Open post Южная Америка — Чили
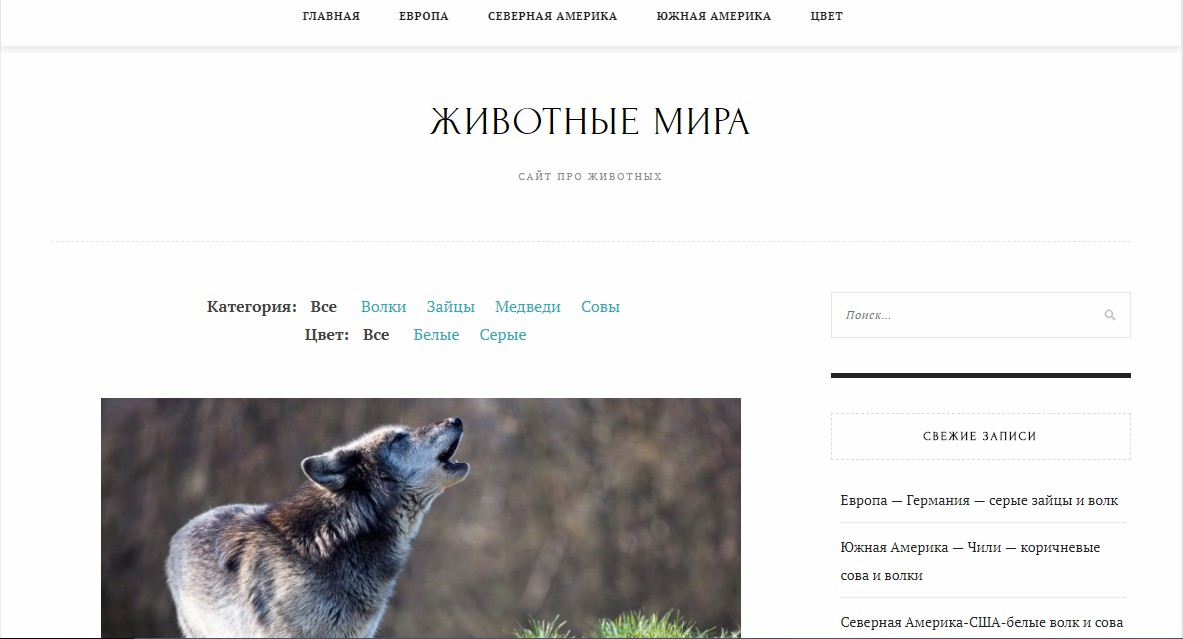This screenshot has width=1183, height=639. (x=970, y=561)
